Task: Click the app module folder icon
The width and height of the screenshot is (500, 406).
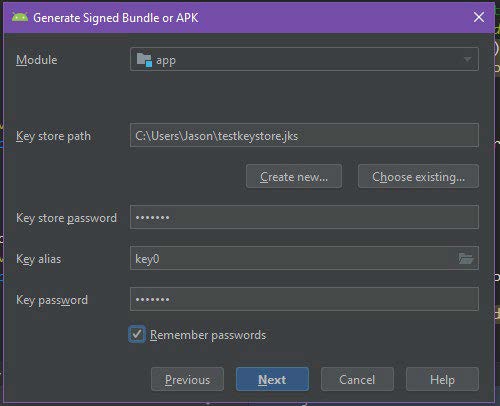Action: (x=144, y=60)
